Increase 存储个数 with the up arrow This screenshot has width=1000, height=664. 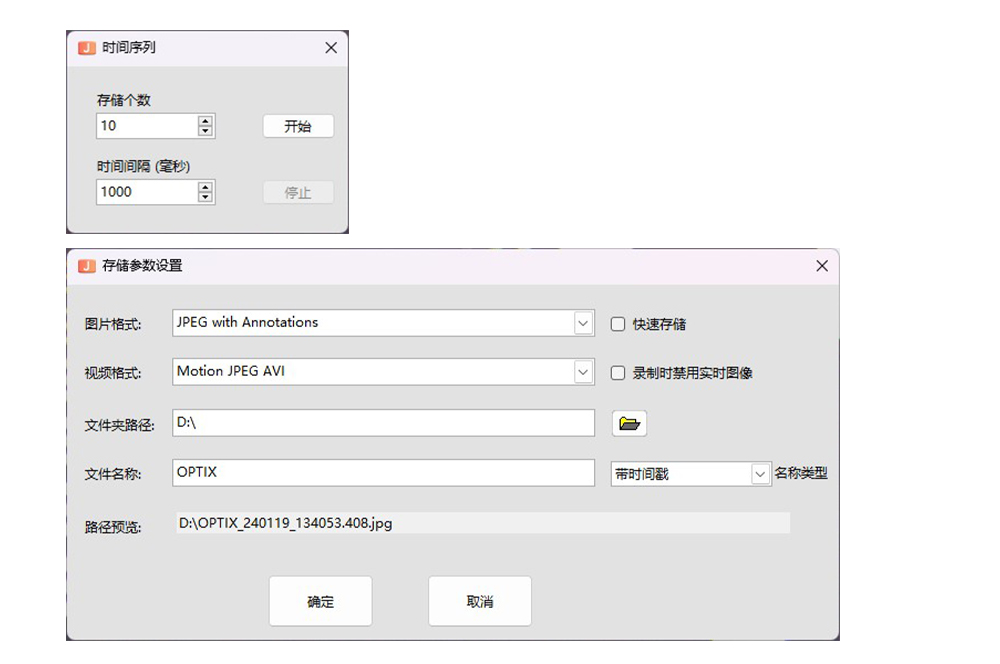pyautogui.click(x=206, y=121)
